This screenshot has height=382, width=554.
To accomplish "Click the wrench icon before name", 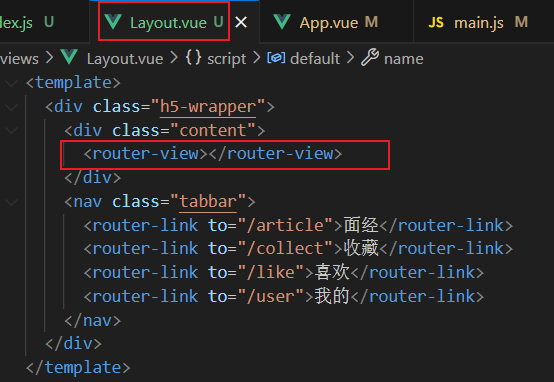I will click(x=370, y=57).
